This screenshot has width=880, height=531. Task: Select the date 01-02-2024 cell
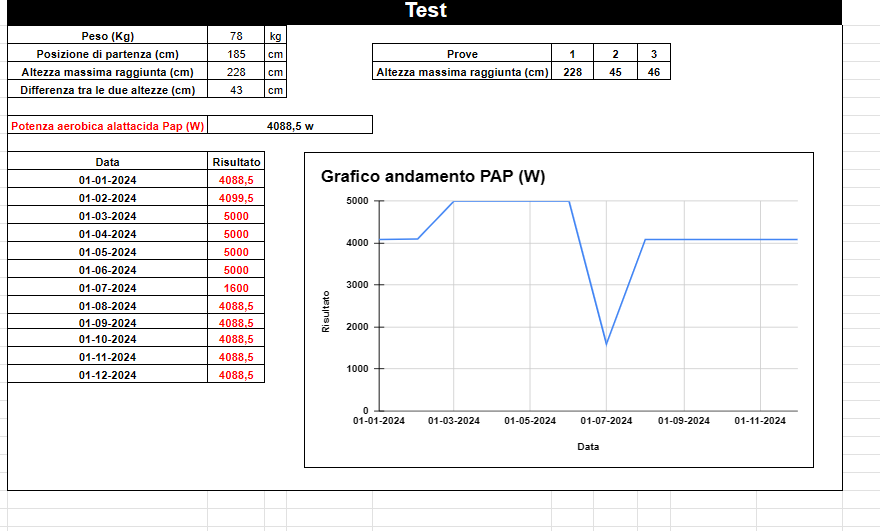[107, 197]
